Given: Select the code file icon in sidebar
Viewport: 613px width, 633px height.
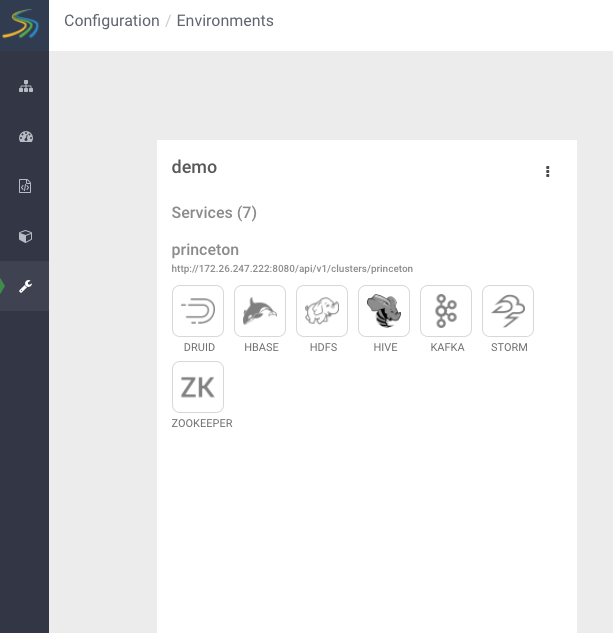Looking at the screenshot, I should (x=26, y=186).
